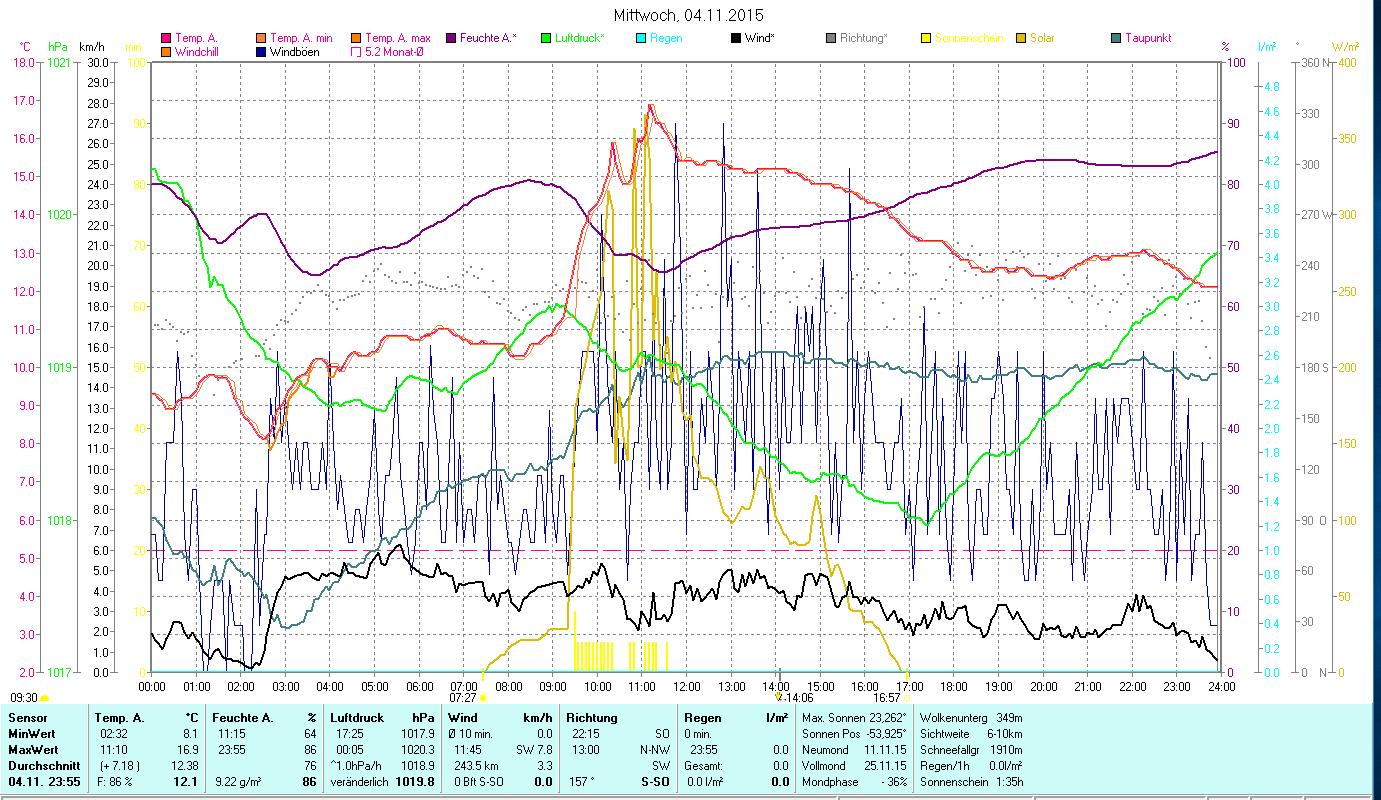The image size is (1381, 800).
Task: Click the Solar legend color square
Action: [x=1021, y=38]
